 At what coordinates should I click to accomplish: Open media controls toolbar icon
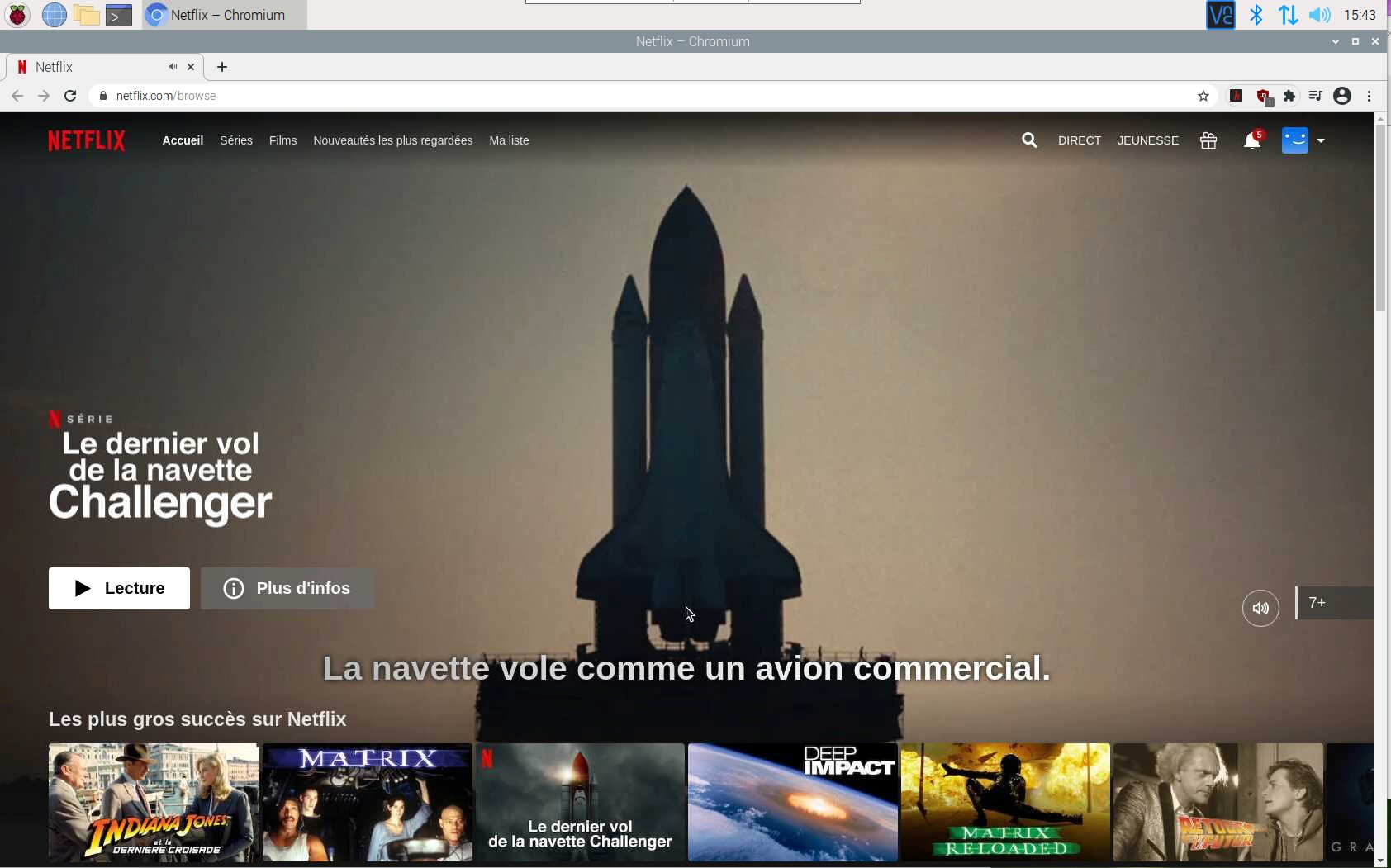[1316, 96]
